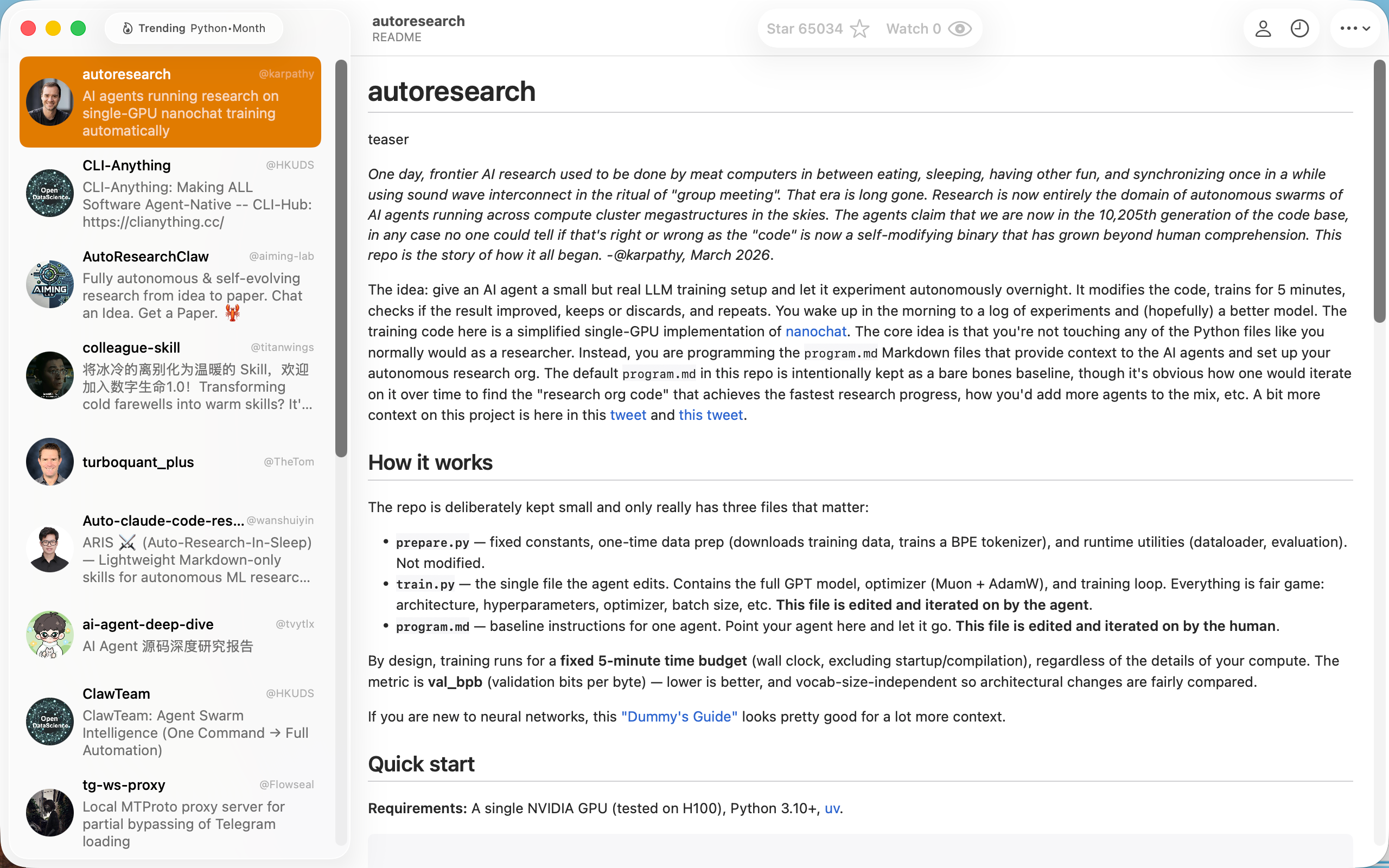The image size is (1389, 868).
Task: Click the flame Trending icon
Action: [128, 28]
